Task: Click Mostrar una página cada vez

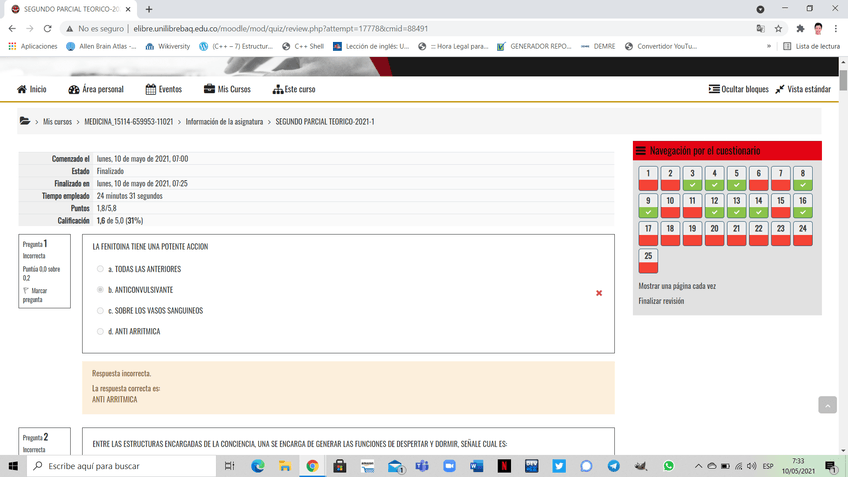Action: (x=677, y=286)
